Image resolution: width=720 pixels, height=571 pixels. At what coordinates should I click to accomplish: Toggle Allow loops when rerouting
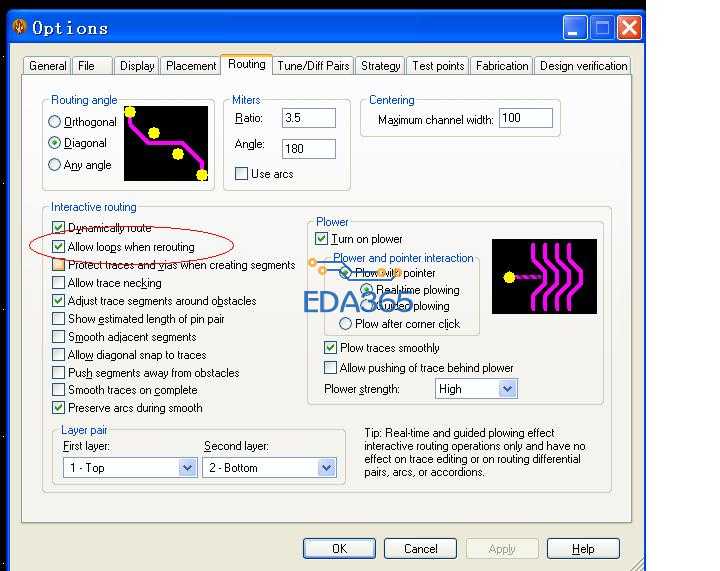(58, 247)
